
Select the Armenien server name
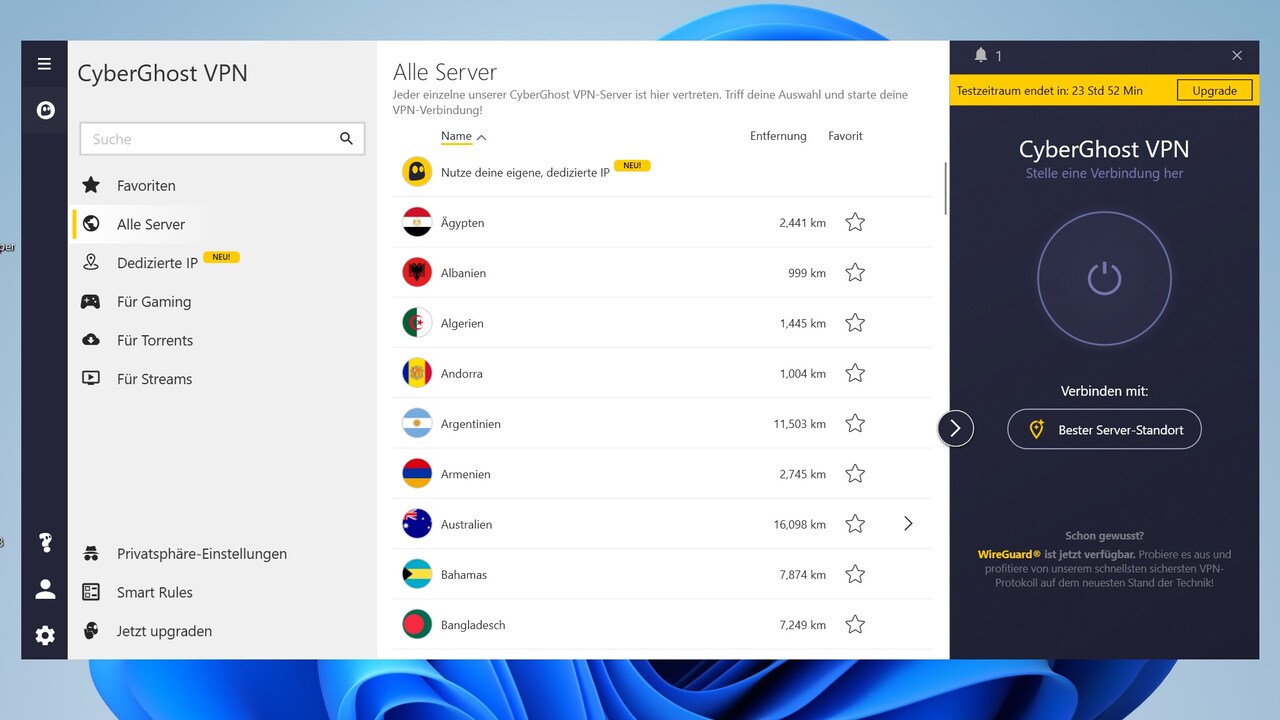(466, 474)
